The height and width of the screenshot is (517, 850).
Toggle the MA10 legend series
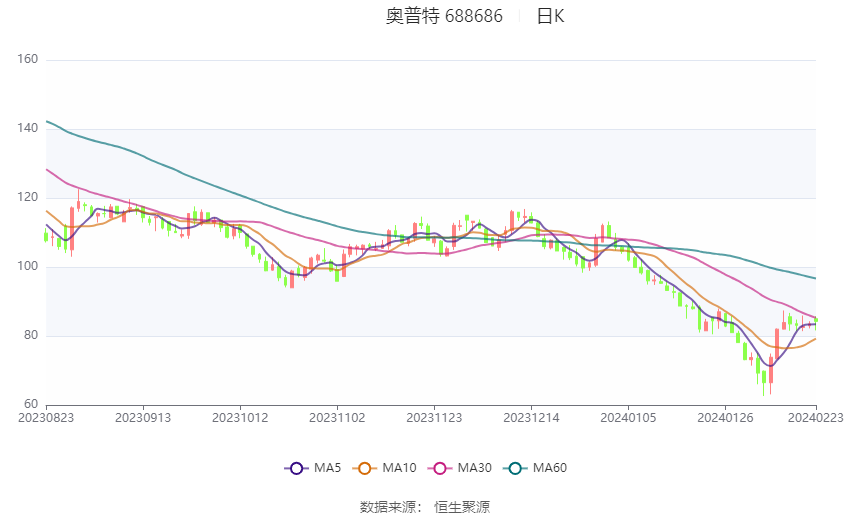[384, 468]
